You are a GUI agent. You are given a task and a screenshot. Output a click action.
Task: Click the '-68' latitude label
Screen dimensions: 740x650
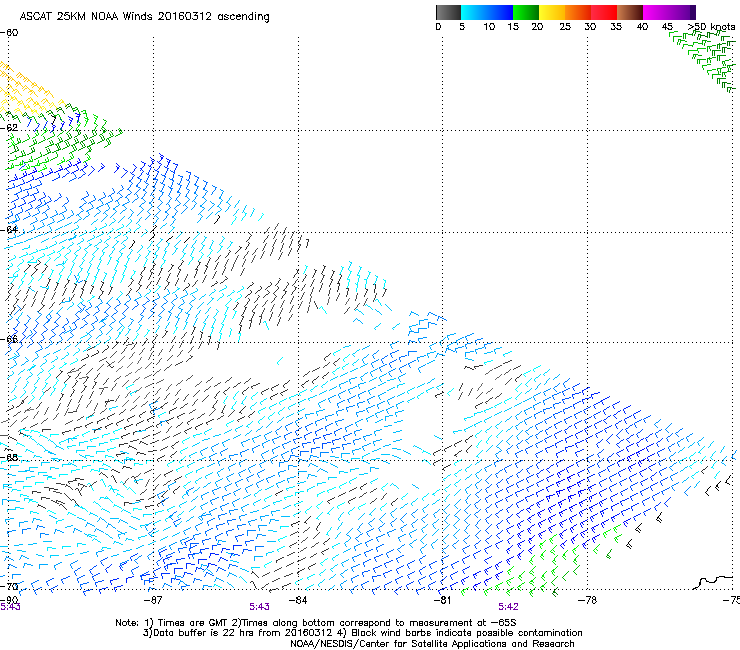[x=9, y=457]
